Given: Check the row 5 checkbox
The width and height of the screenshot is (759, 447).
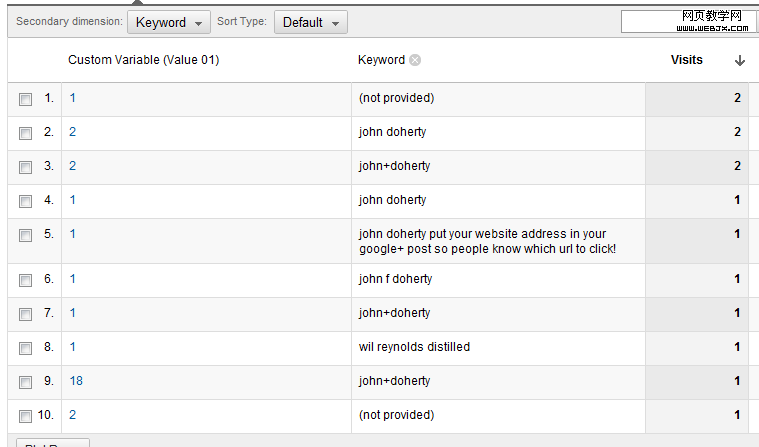Looking at the screenshot, I should pyautogui.click(x=25, y=235).
